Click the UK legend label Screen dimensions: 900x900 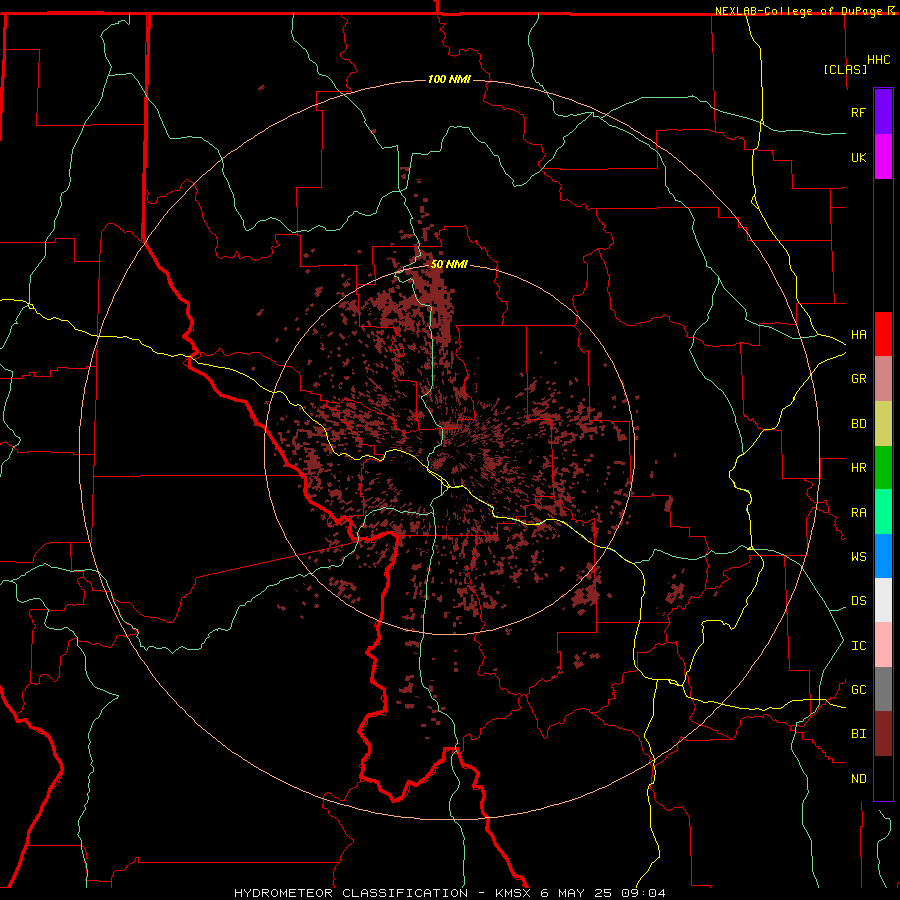click(x=859, y=157)
